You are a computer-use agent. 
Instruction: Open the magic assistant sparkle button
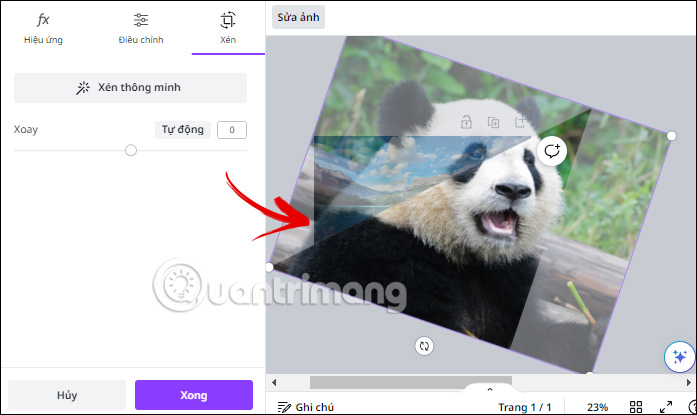point(679,357)
